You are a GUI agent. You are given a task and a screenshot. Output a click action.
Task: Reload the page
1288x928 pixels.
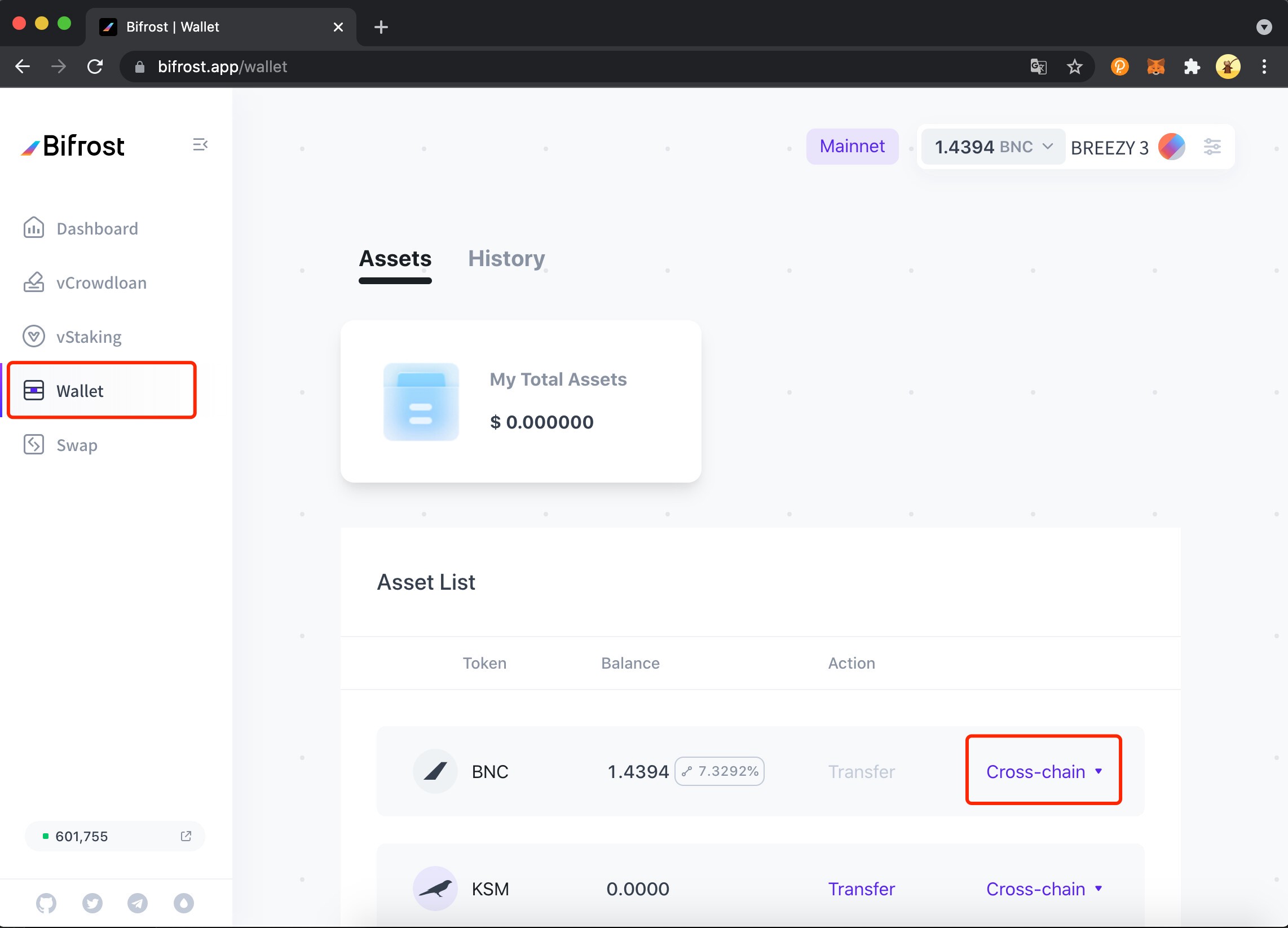coord(95,67)
